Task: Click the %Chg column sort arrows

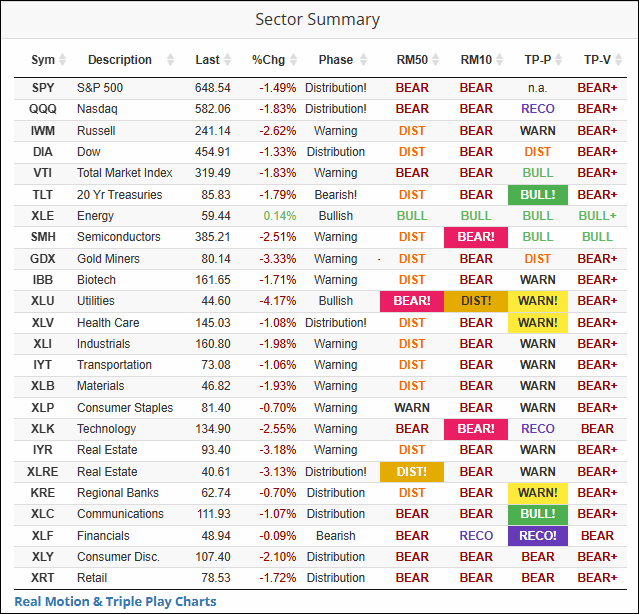Action: pos(294,60)
